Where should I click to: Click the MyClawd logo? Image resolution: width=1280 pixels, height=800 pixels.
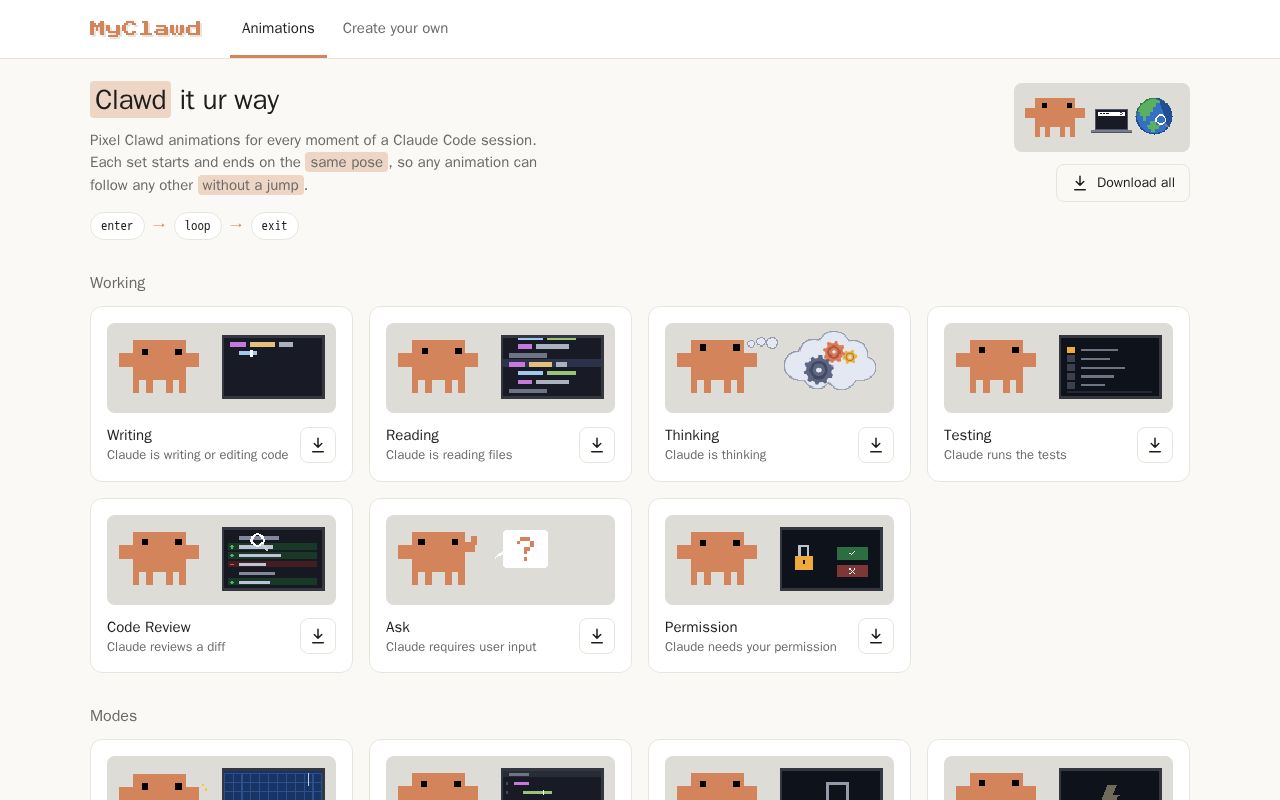click(x=146, y=28)
